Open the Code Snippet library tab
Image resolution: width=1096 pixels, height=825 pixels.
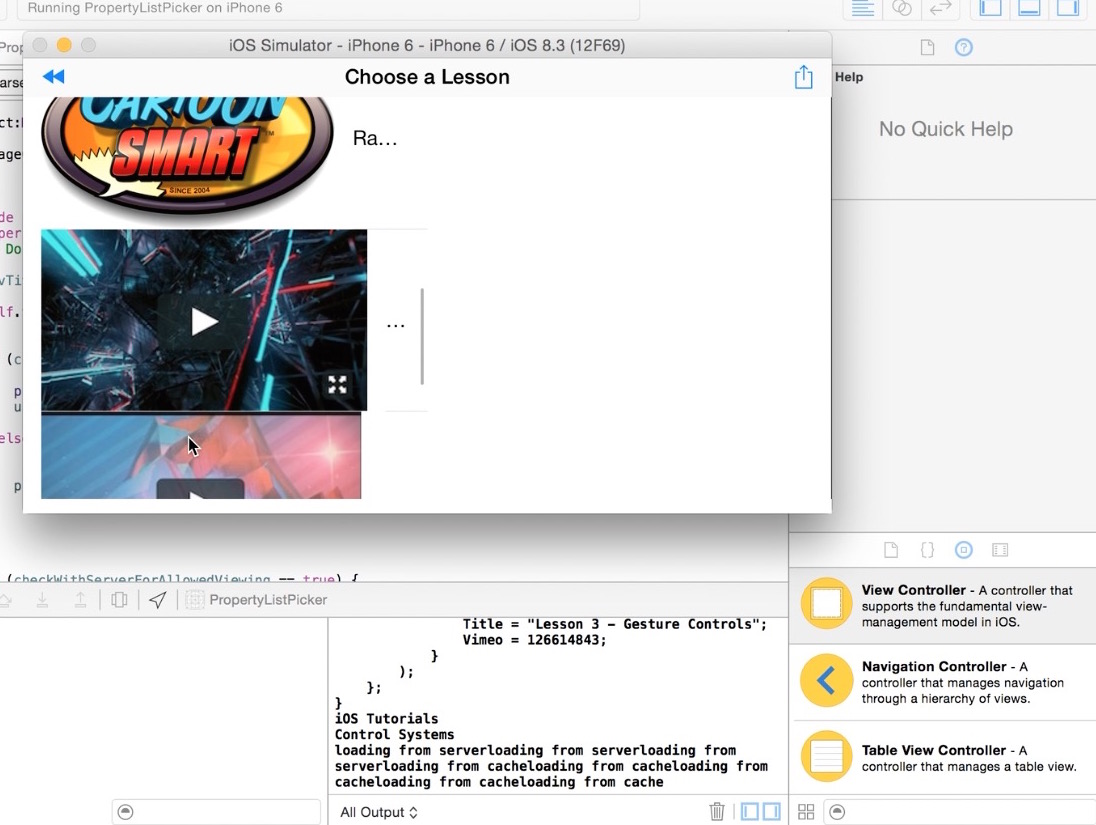coord(927,550)
